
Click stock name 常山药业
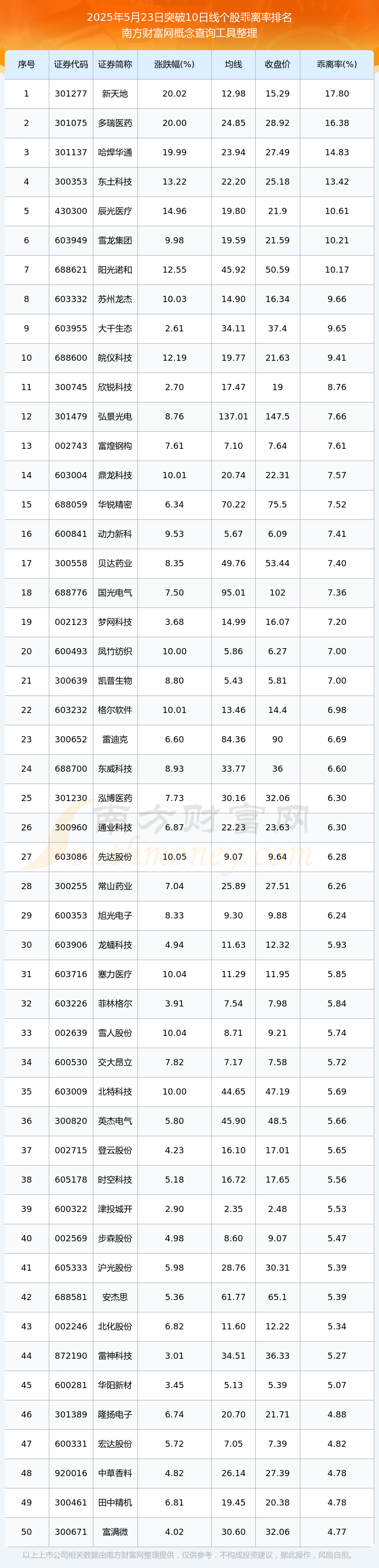pyautogui.click(x=115, y=886)
